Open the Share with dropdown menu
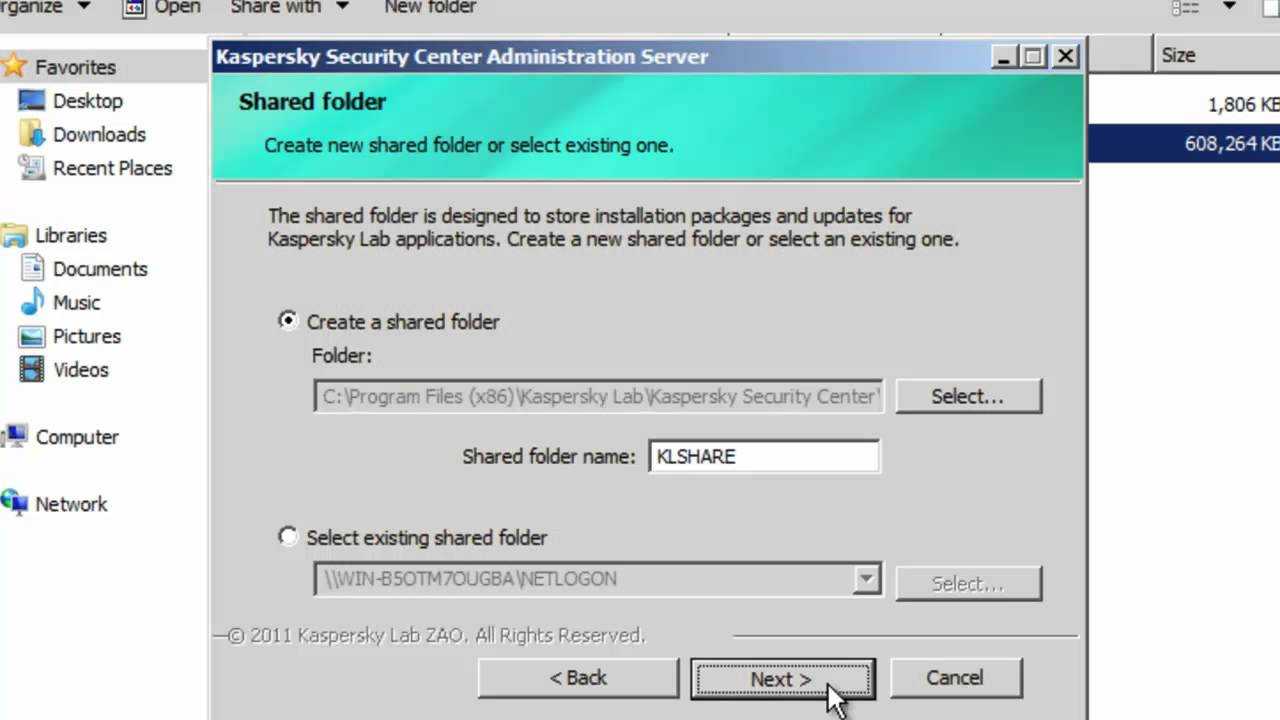1280x720 pixels. (x=290, y=7)
